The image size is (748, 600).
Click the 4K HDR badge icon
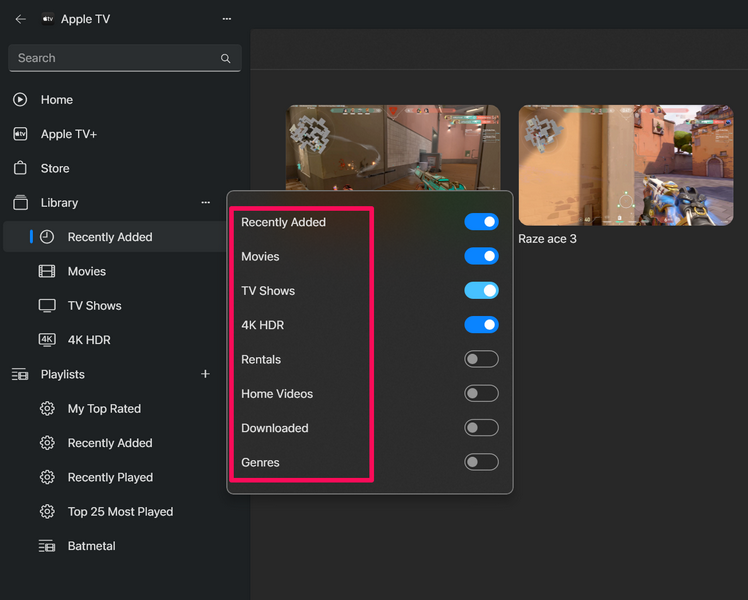pos(47,340)
